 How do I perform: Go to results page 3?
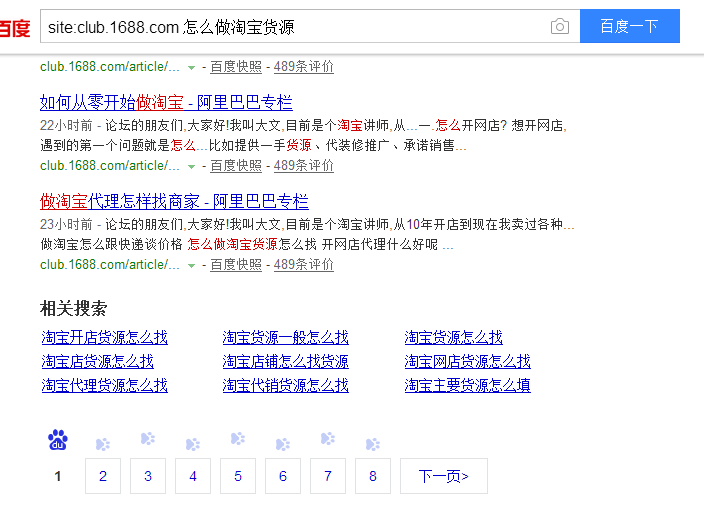tap(148, 476)
